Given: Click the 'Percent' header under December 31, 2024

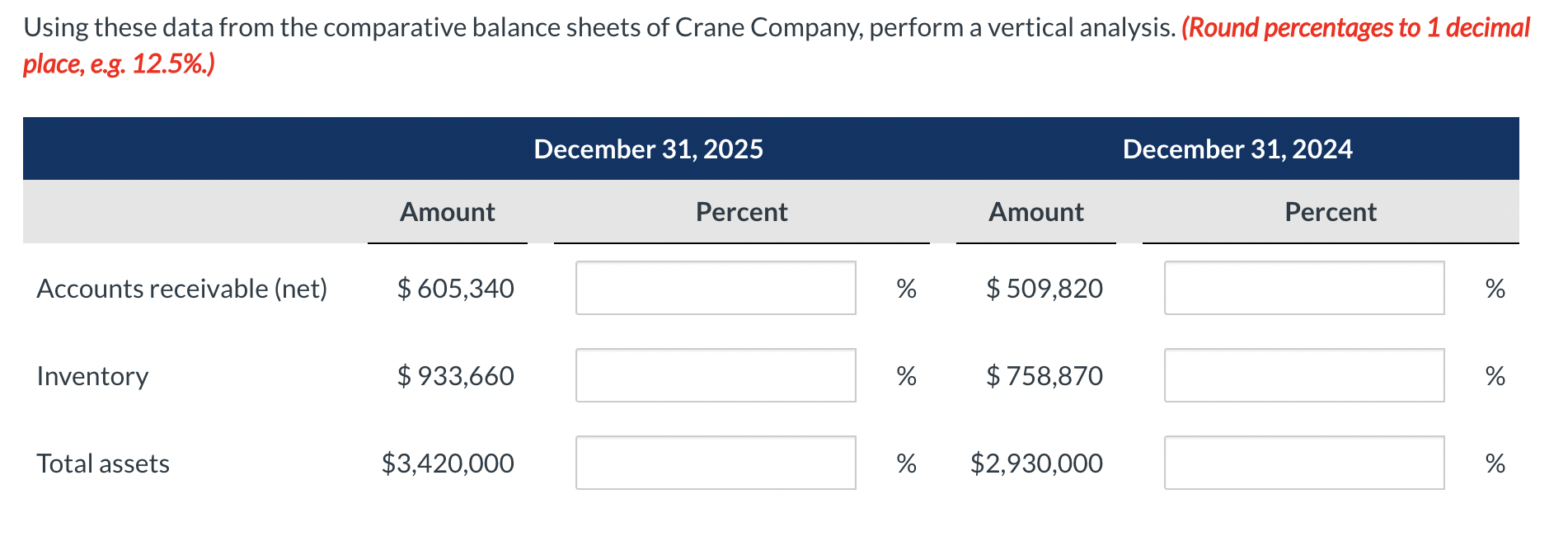Looking at the screenshot, I should pos(1330,212).
